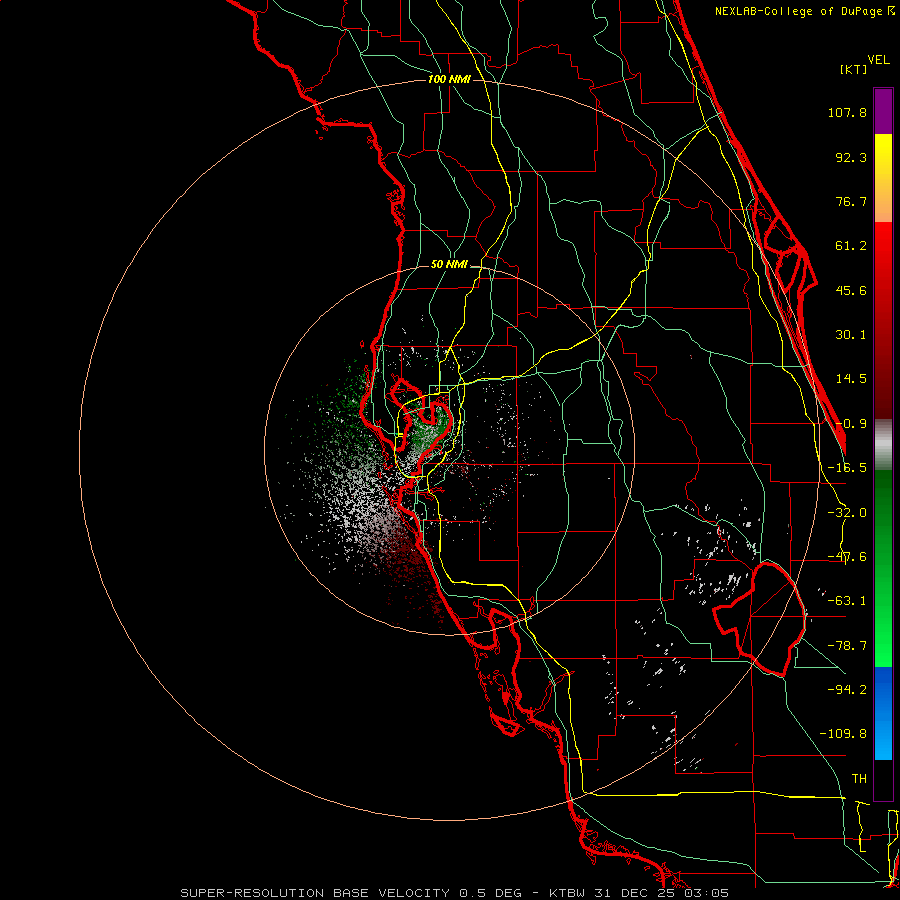This screenshot has width=900, height=900.
Task: Click the 31 DEC 25 03:05 timestamp
Action: pyautogui.click(x=660, y=893)
